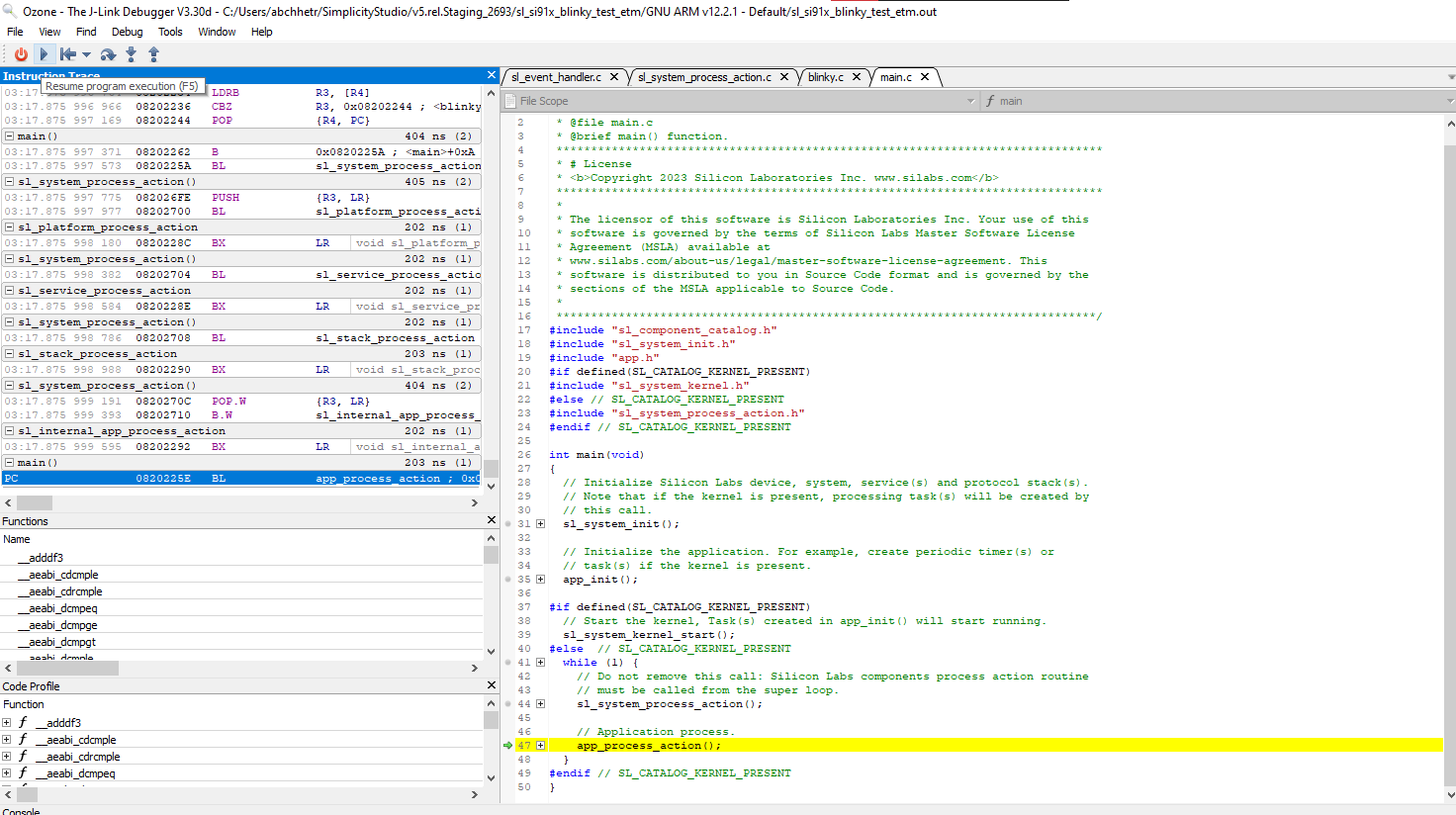Select the Step Over icon
The image size is (1456, 815).
(108, 54)
